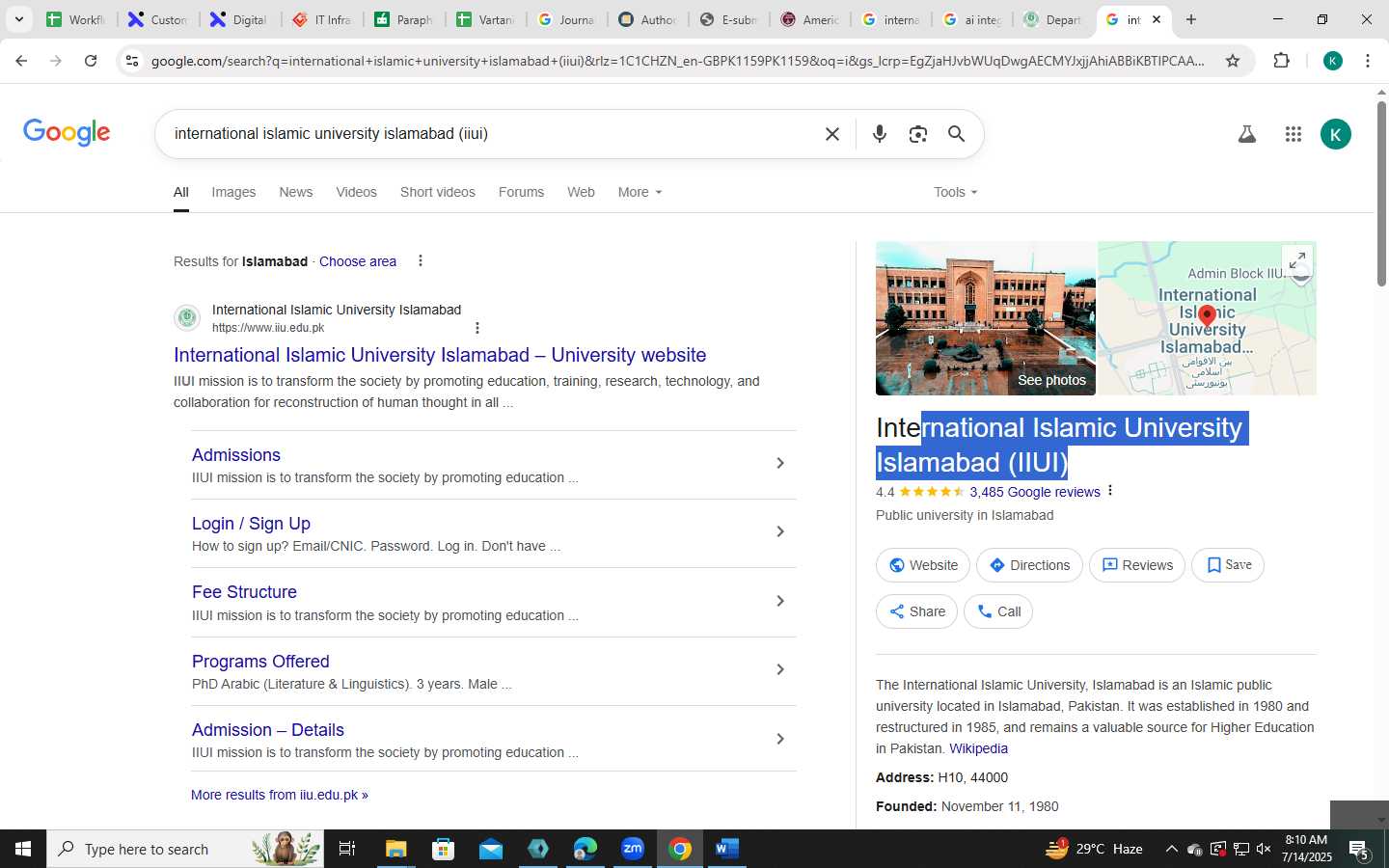Open Google Lens image search
This screenshot has height=868, width=1389.
[917, 134]
